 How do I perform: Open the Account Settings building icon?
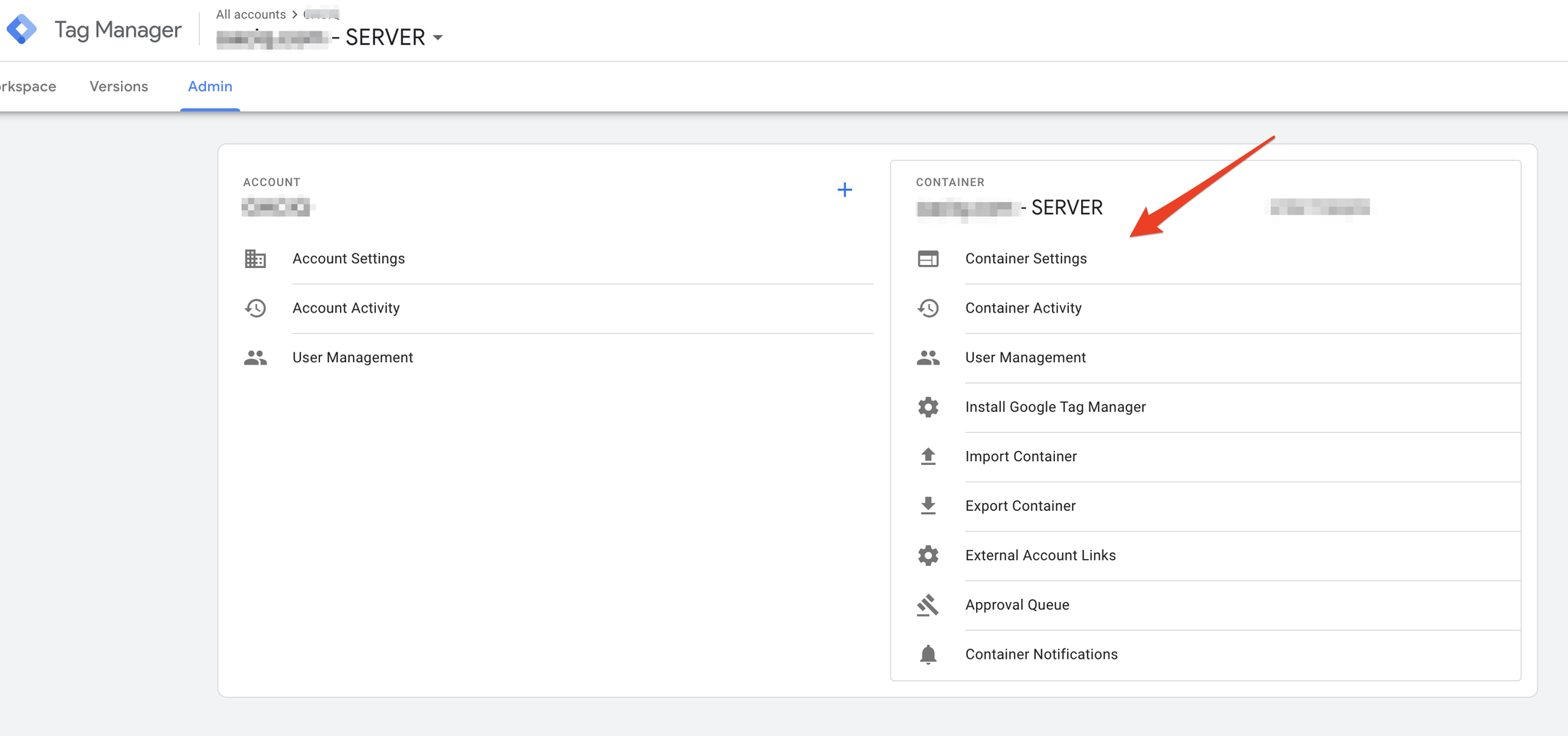tap(255, 259)
